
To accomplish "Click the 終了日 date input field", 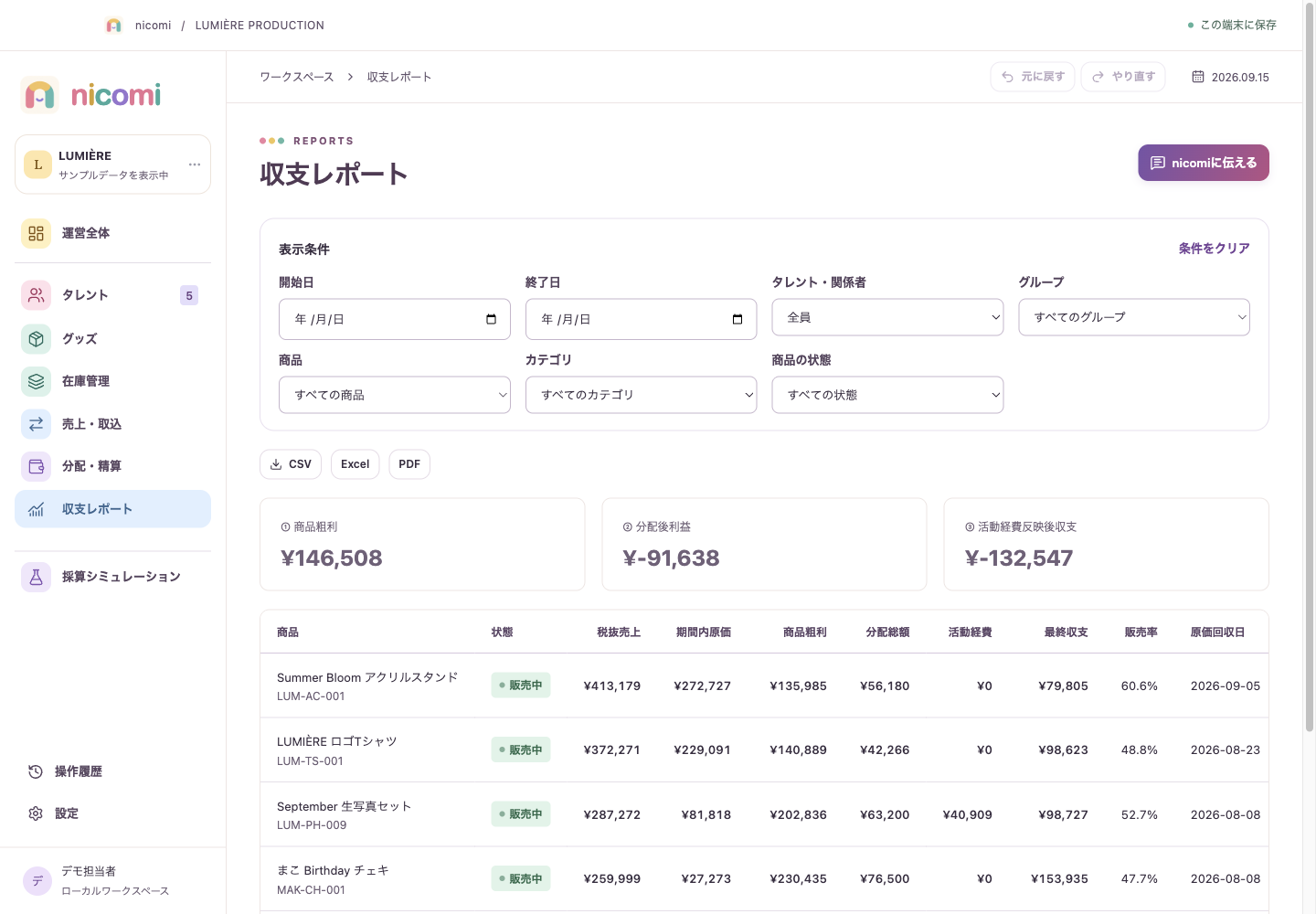I will point(641,319).
